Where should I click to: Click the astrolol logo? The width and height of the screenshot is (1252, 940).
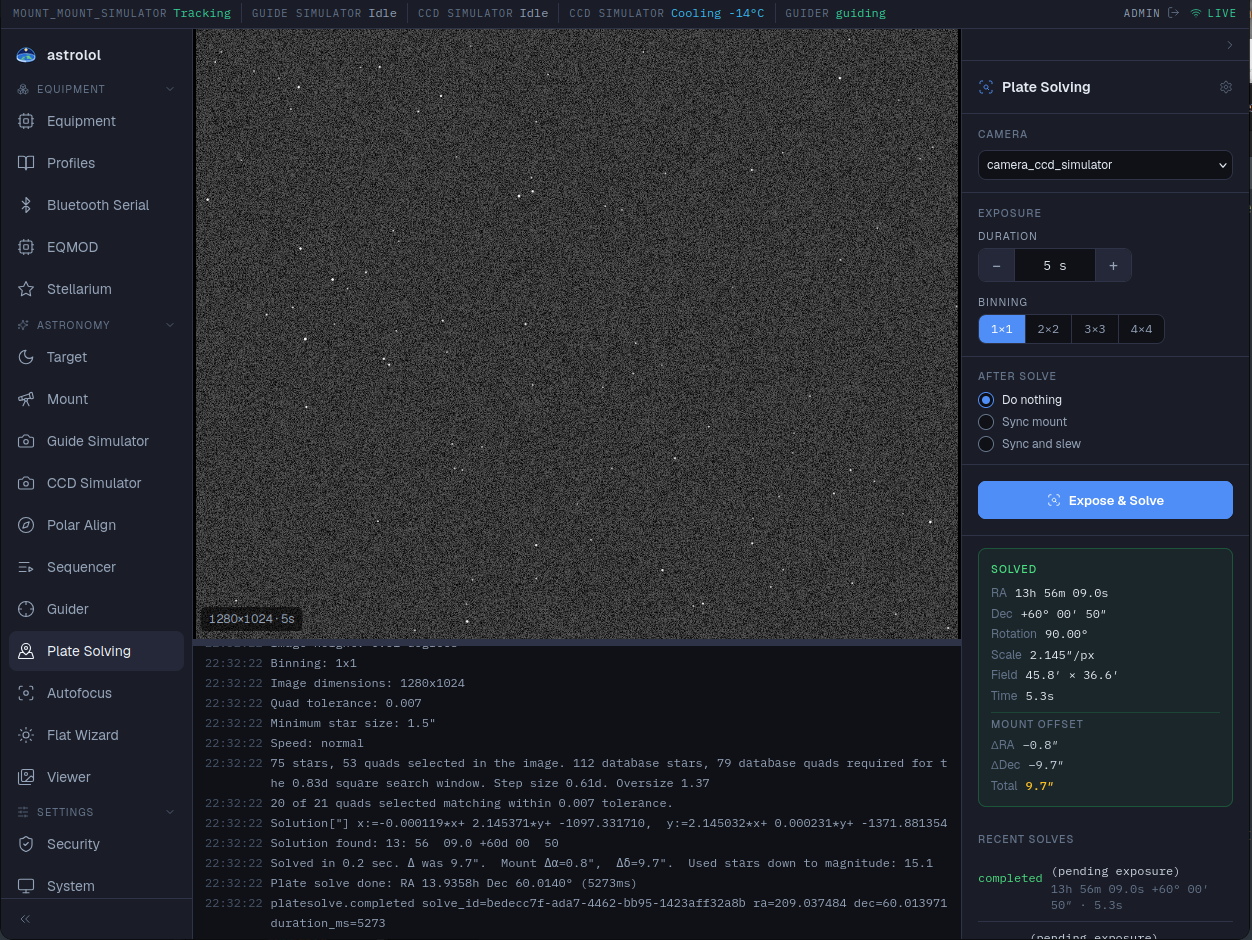[x=26, y=55]
